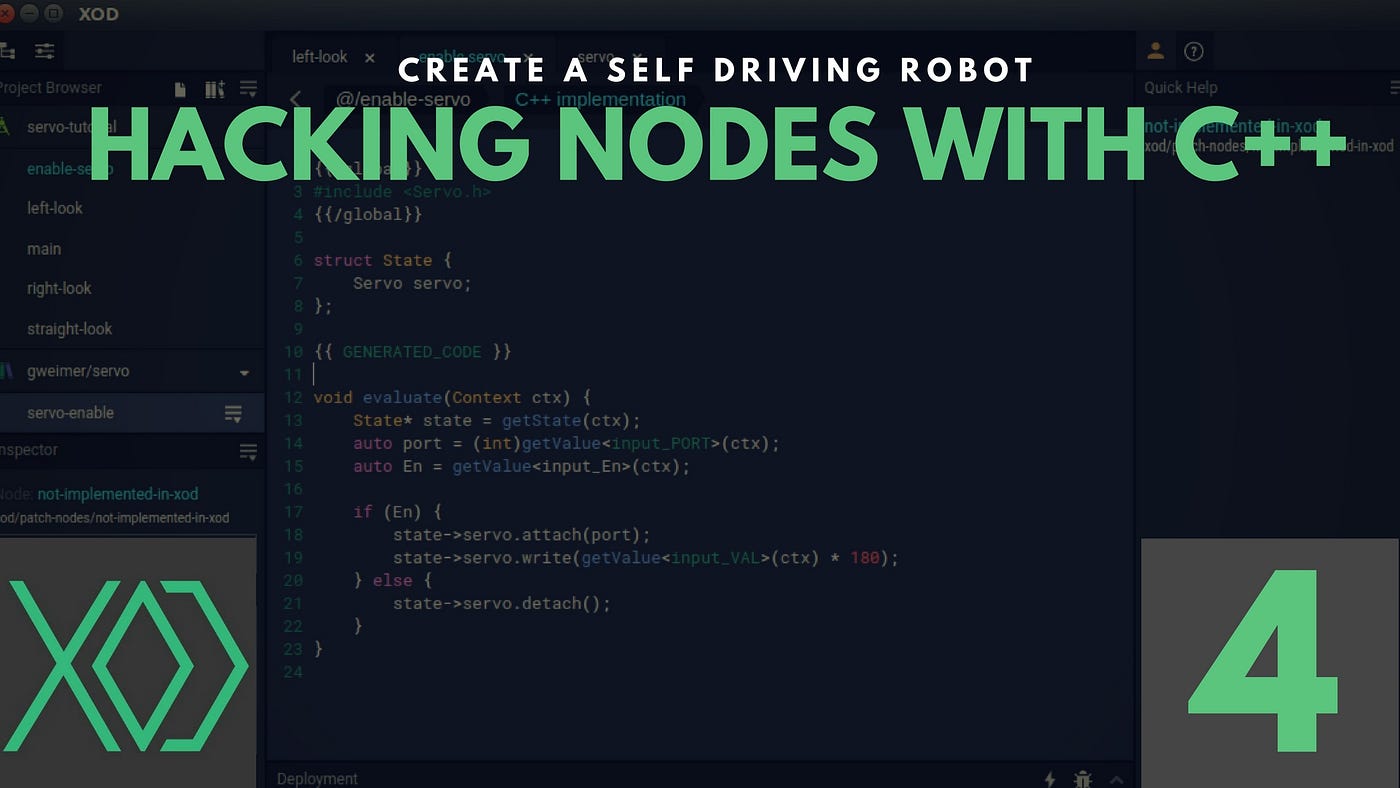1400x788 pixels.
Task: Click the '#include <Servo.h>' code line
Action: [402, 191]
